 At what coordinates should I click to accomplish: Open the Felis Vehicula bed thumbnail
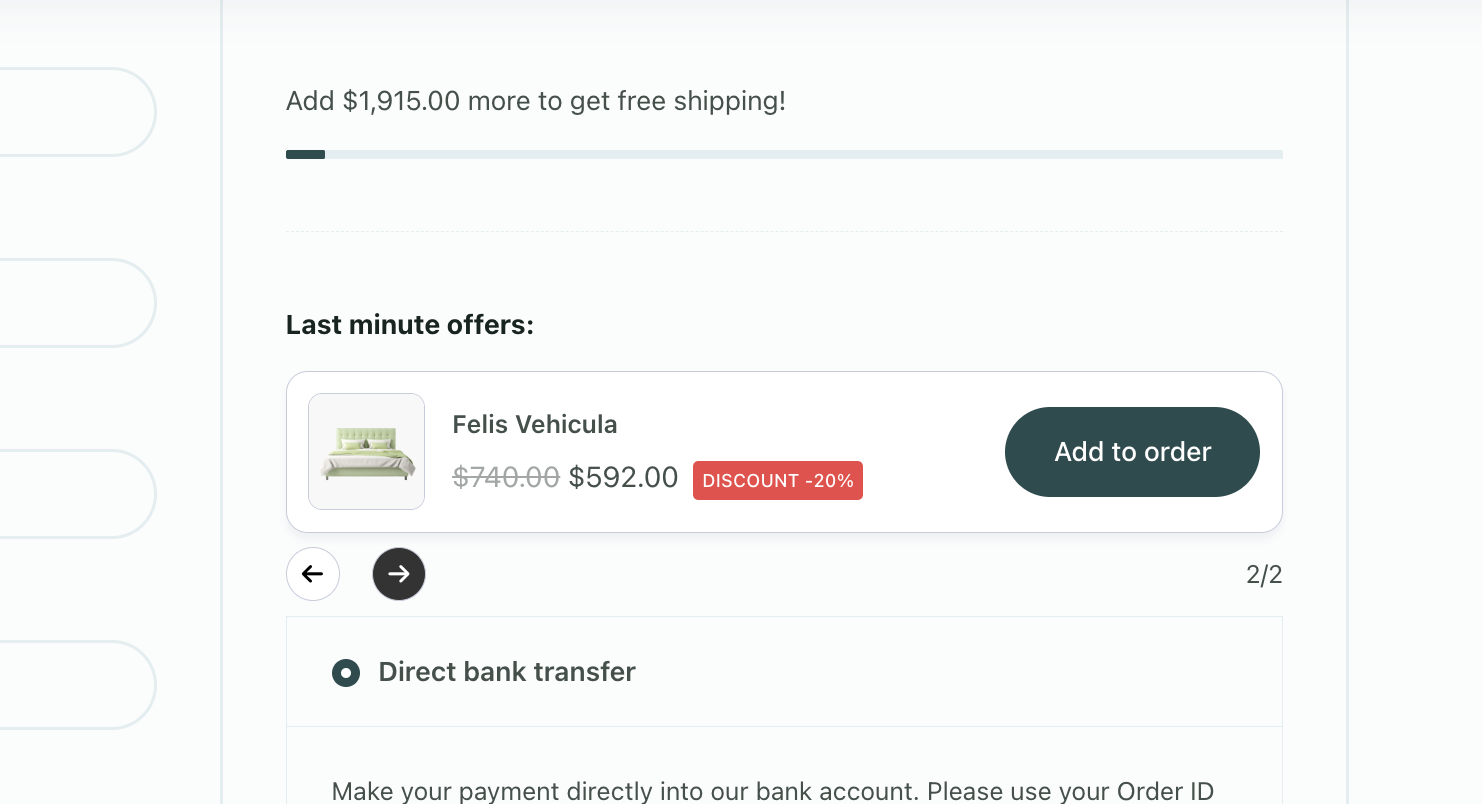pos(366,452)
